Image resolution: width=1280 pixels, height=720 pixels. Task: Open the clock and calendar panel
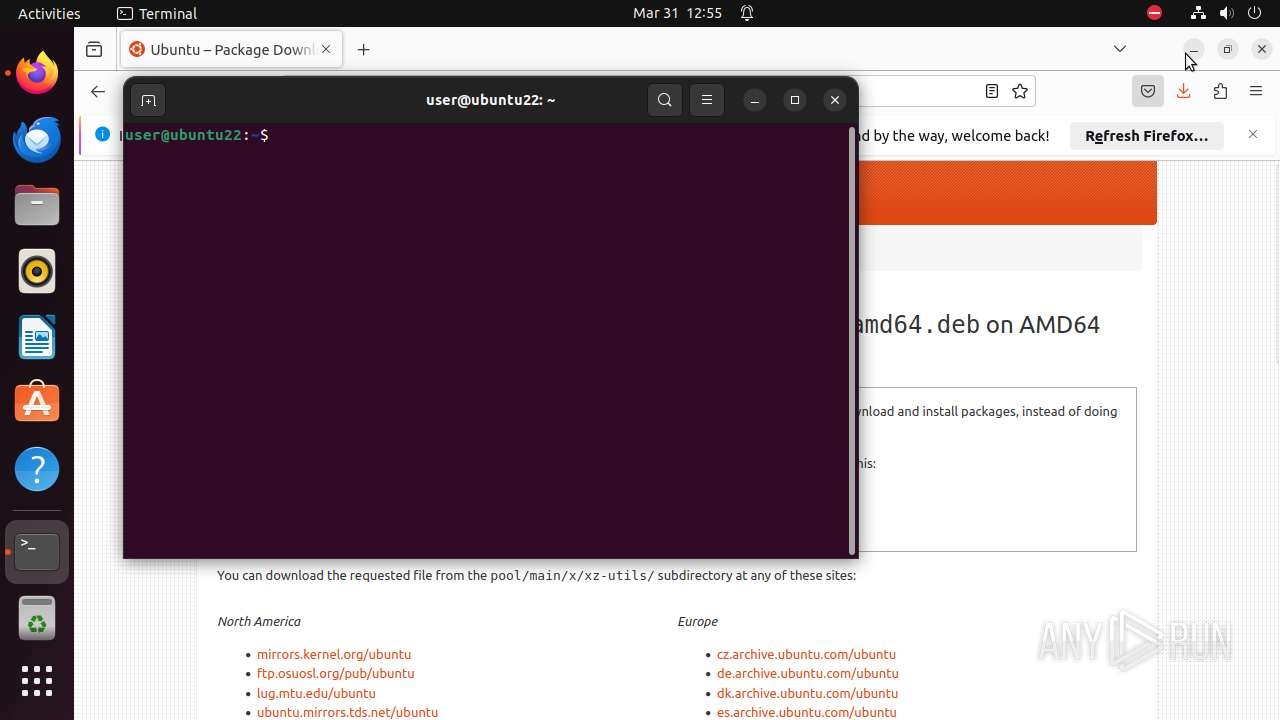point(677,13)
